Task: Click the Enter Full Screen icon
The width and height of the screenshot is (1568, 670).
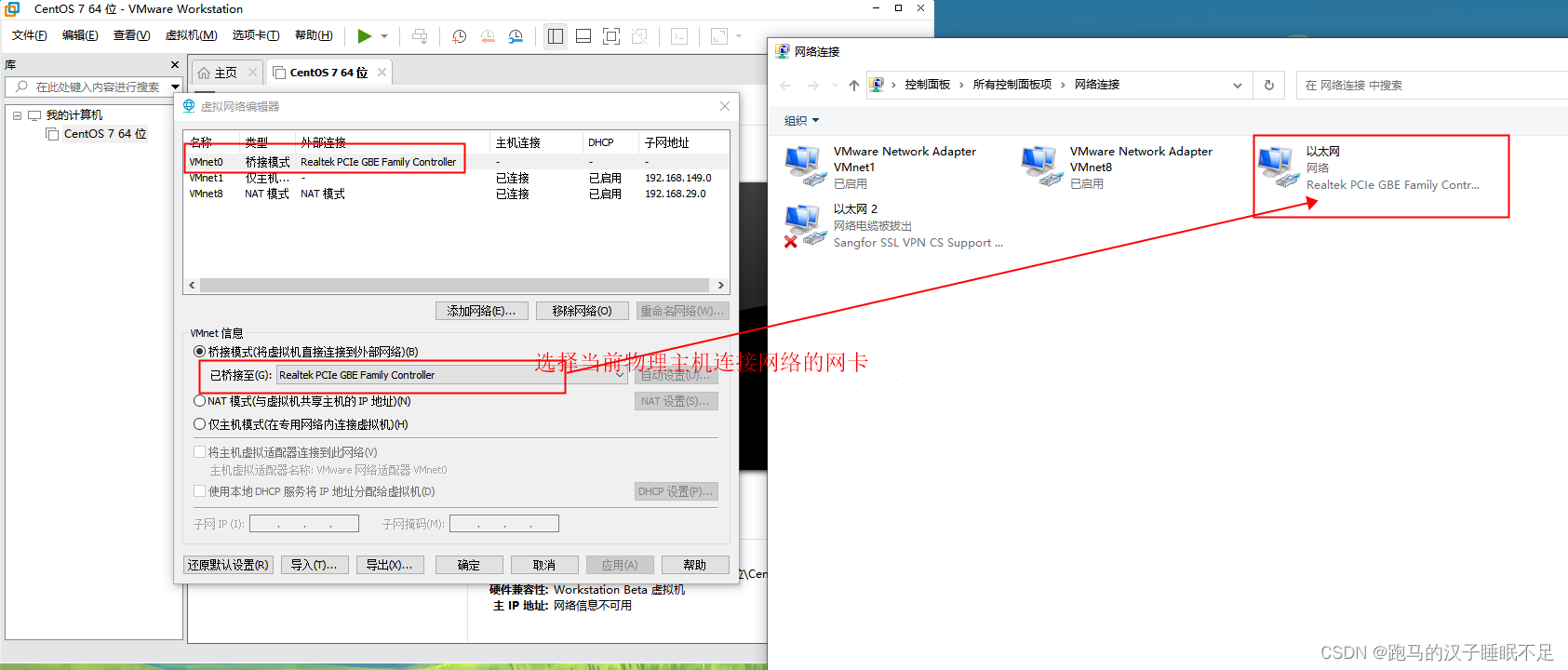Action: 611,36
